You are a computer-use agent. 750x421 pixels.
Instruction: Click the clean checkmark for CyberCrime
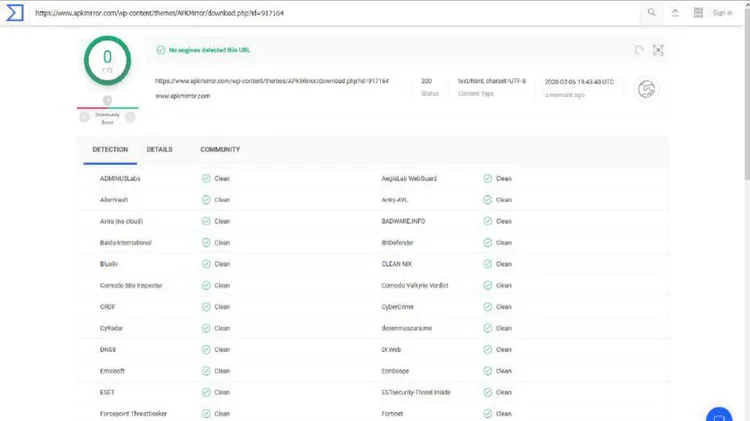[487, 307]
